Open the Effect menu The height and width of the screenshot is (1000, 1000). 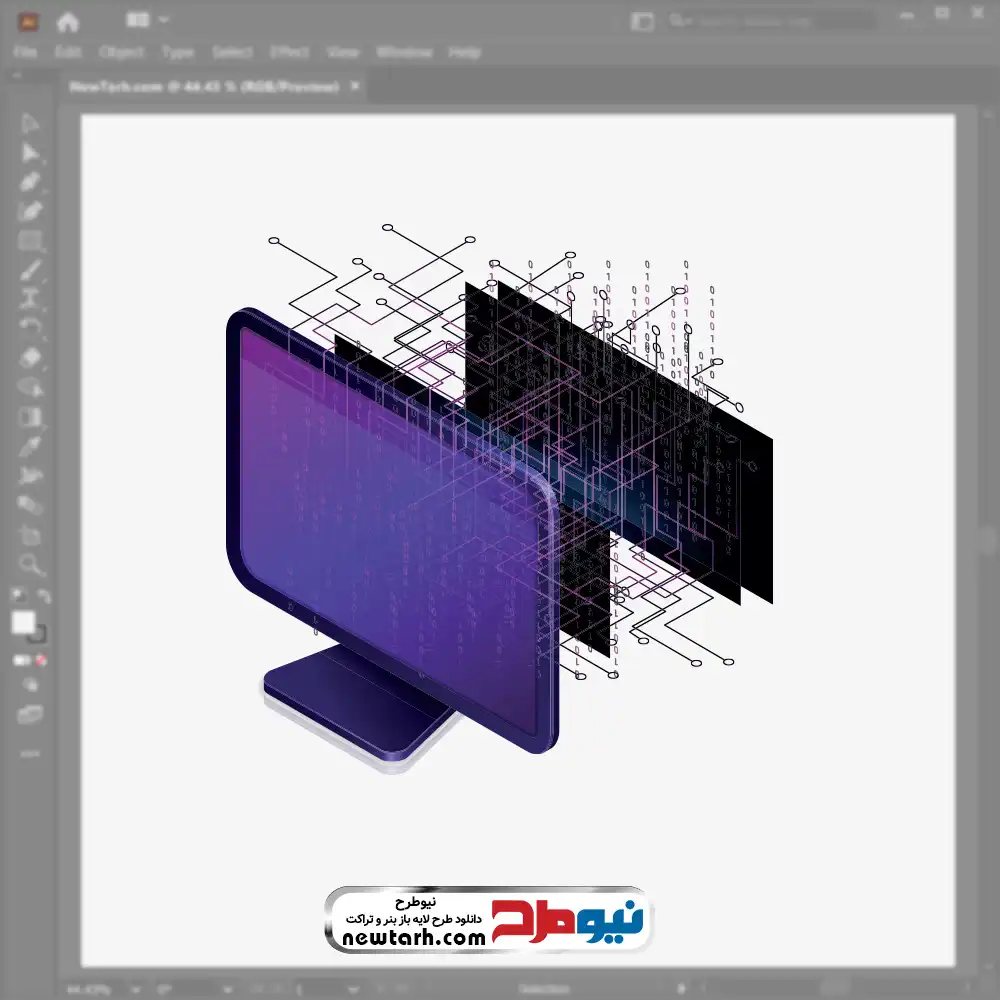coord(290,52)
